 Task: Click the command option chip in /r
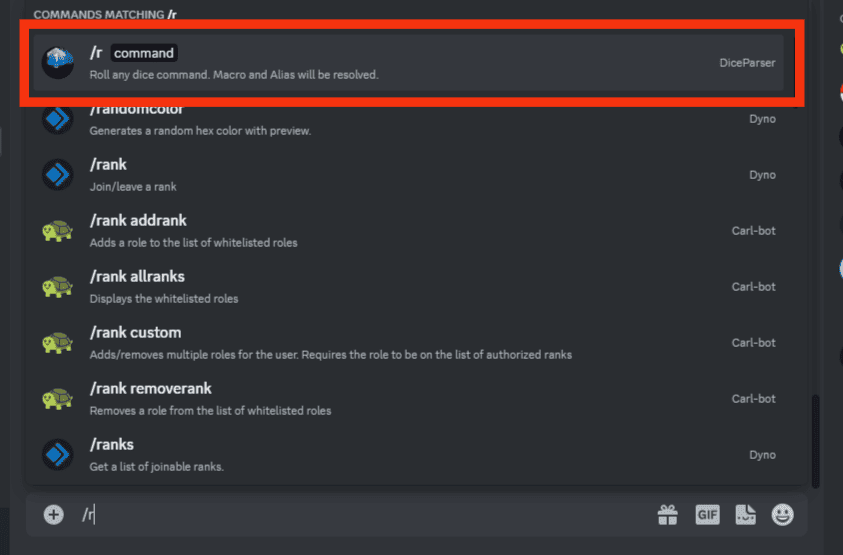pyautogui.click(x=144, y=53)
